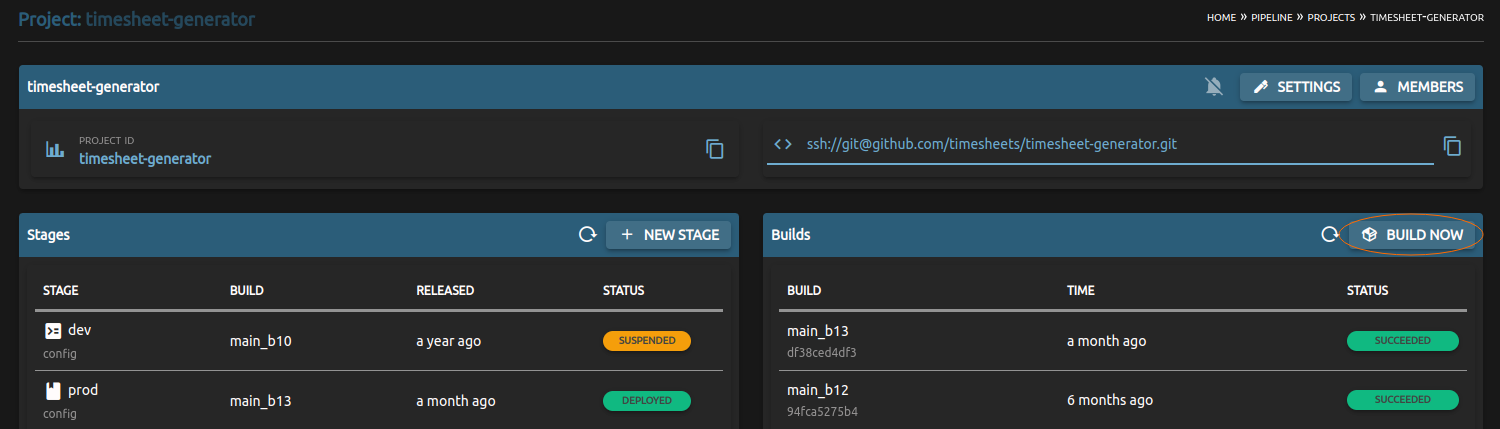Go to Home in breadcrumb

point(1221,18)
